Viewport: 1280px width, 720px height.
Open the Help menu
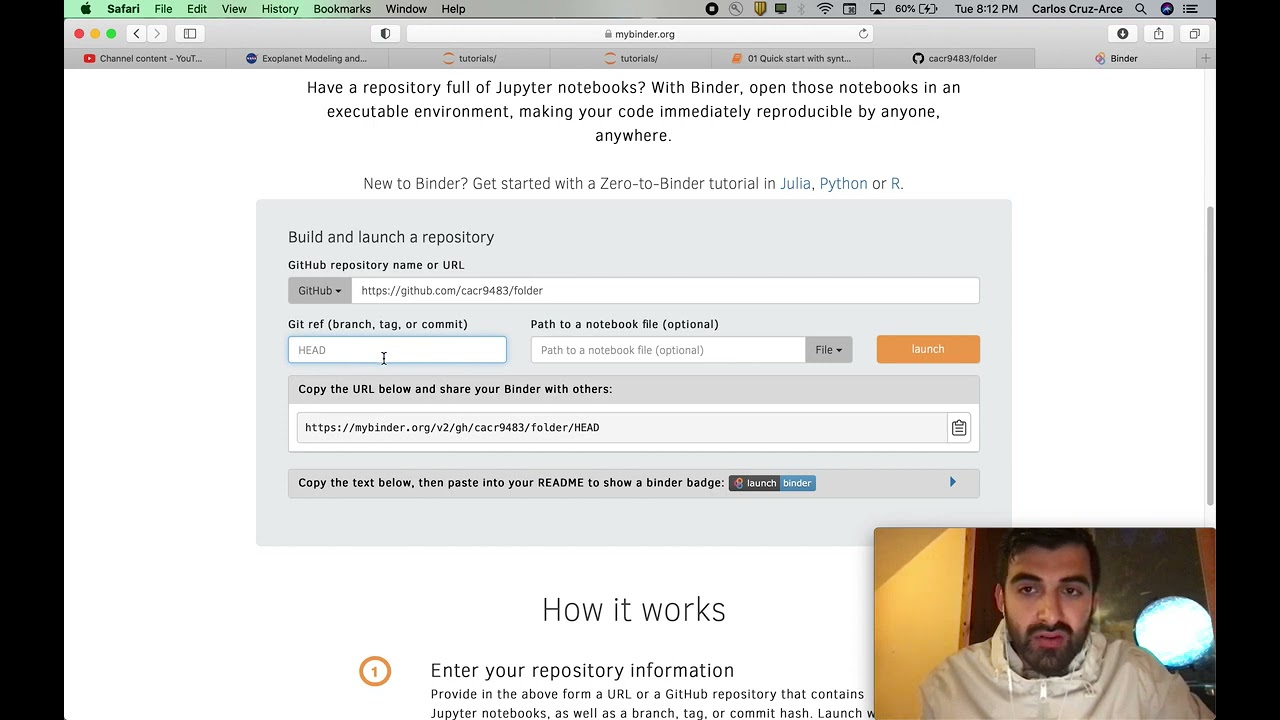pyautogui.click(x=453, y=9)
